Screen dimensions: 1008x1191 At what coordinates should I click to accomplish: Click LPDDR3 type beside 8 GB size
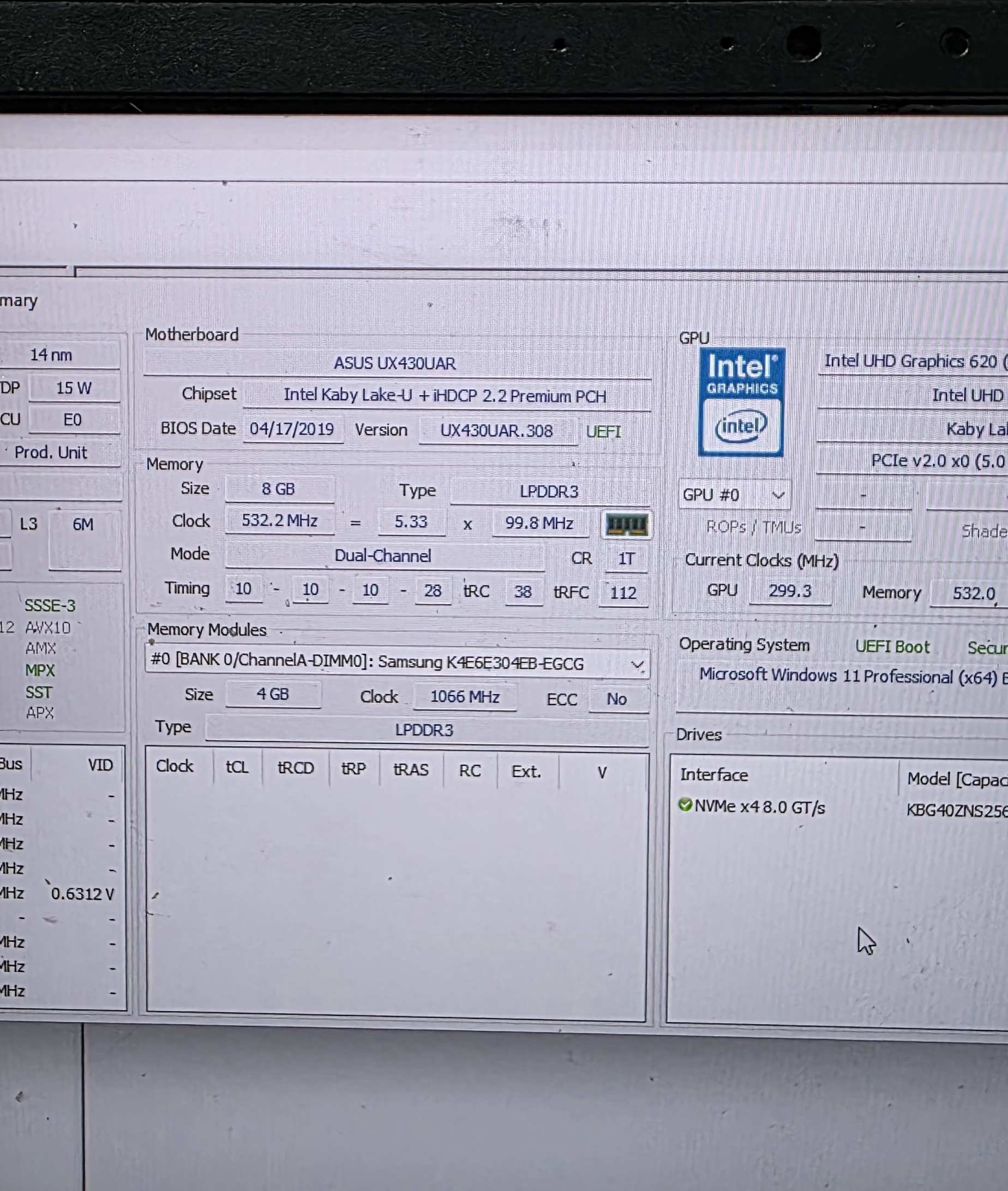(x=549, y=491)
